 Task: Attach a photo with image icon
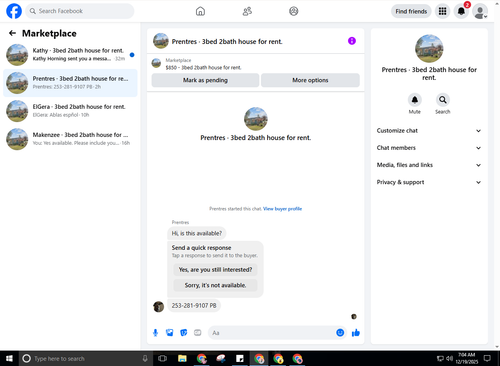pos(170,333)
